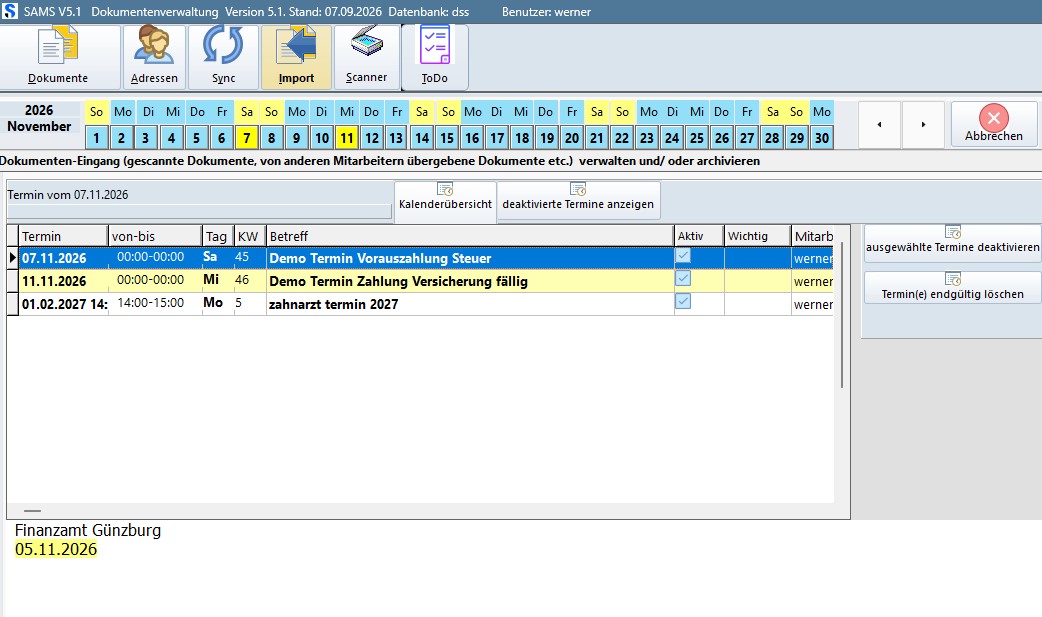The width and height of the screenshot is (1042, 617).
Task: Open the Dokumente module
Action: 58,57
